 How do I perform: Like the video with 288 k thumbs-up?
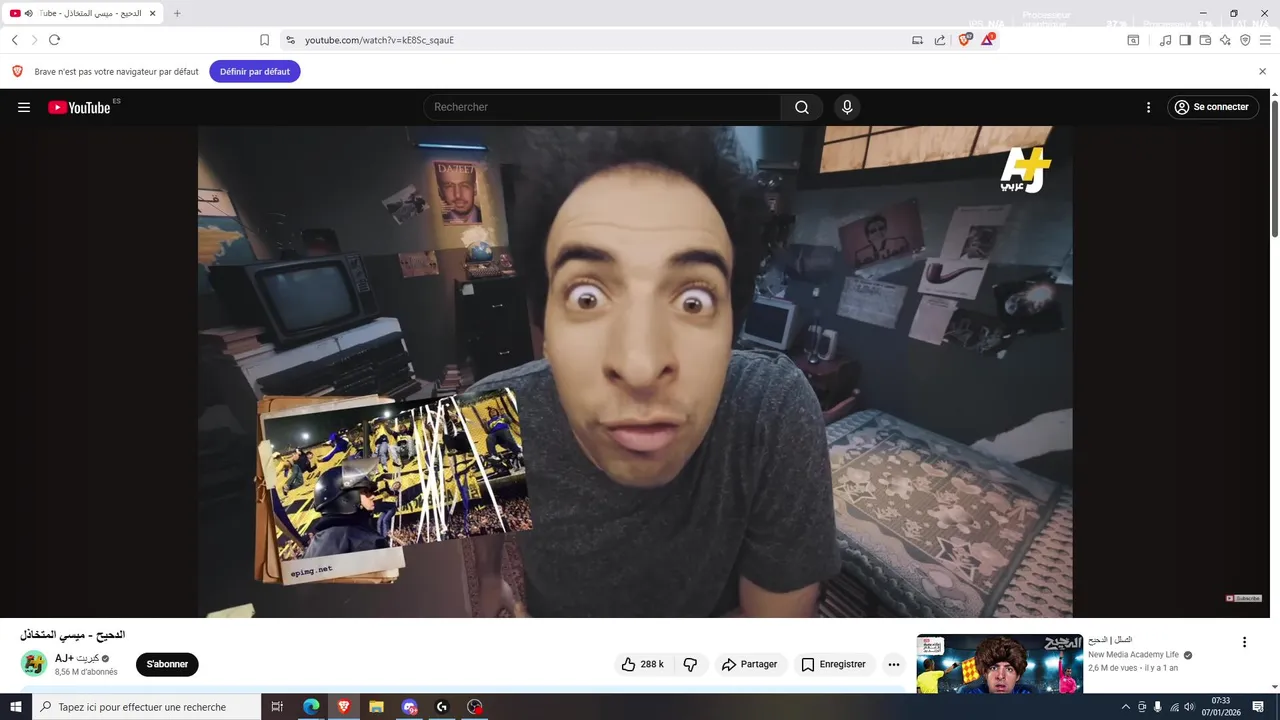[x=642, y=664]
